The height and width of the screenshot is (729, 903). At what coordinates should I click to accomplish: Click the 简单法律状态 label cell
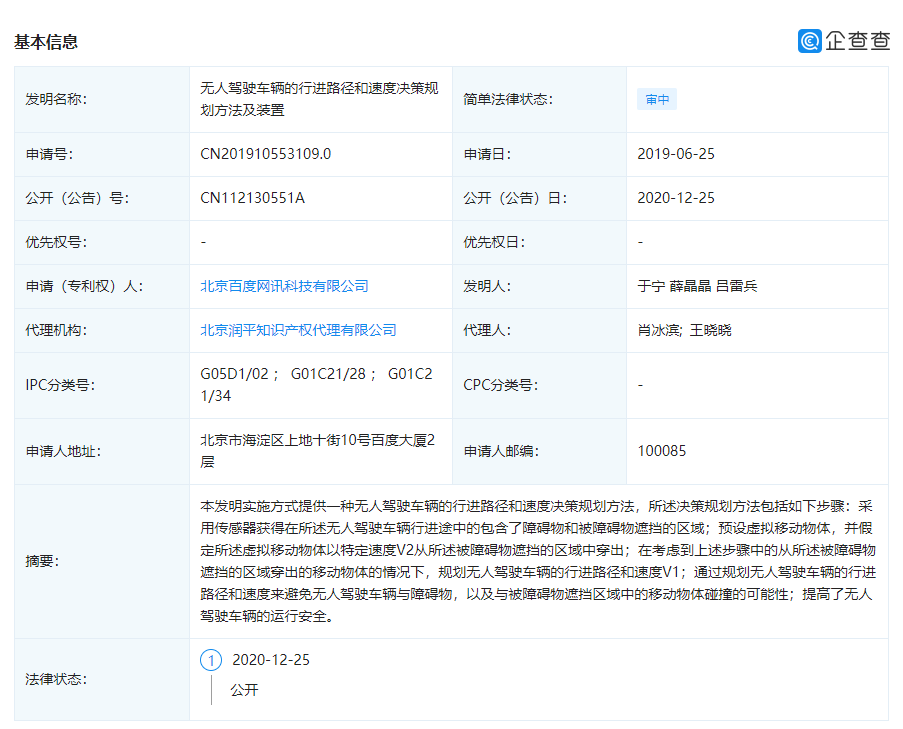539,100
